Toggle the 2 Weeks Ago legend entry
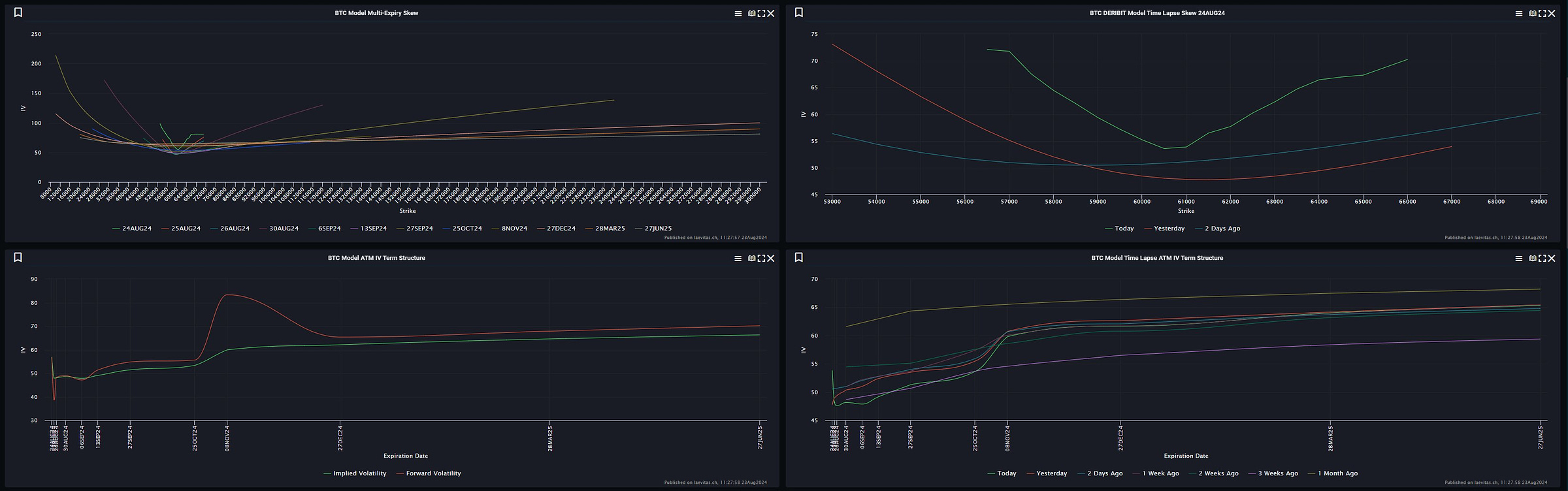1568x491 pixels. (x=1214, y=473)
